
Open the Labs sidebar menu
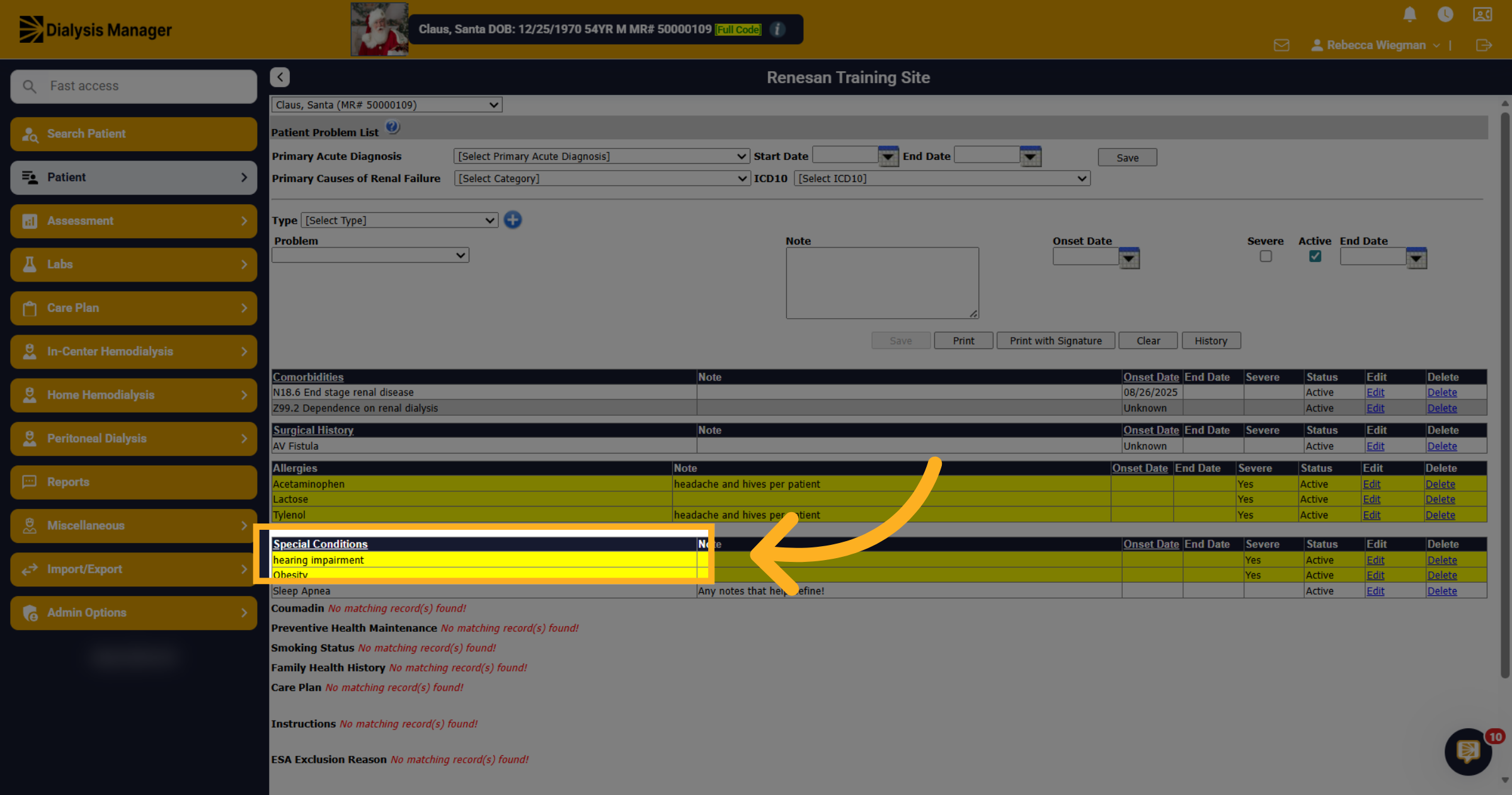pos(134,265)
